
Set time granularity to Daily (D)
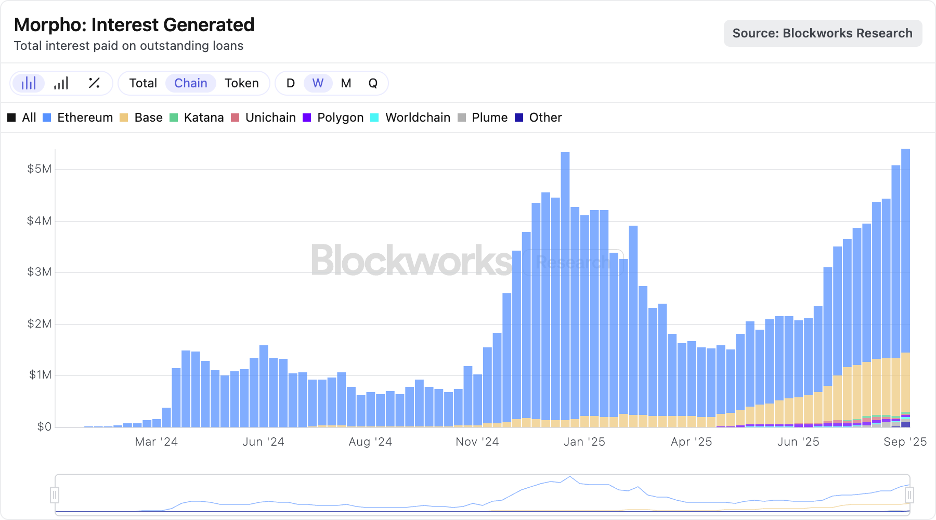click(x=290, y=83)
